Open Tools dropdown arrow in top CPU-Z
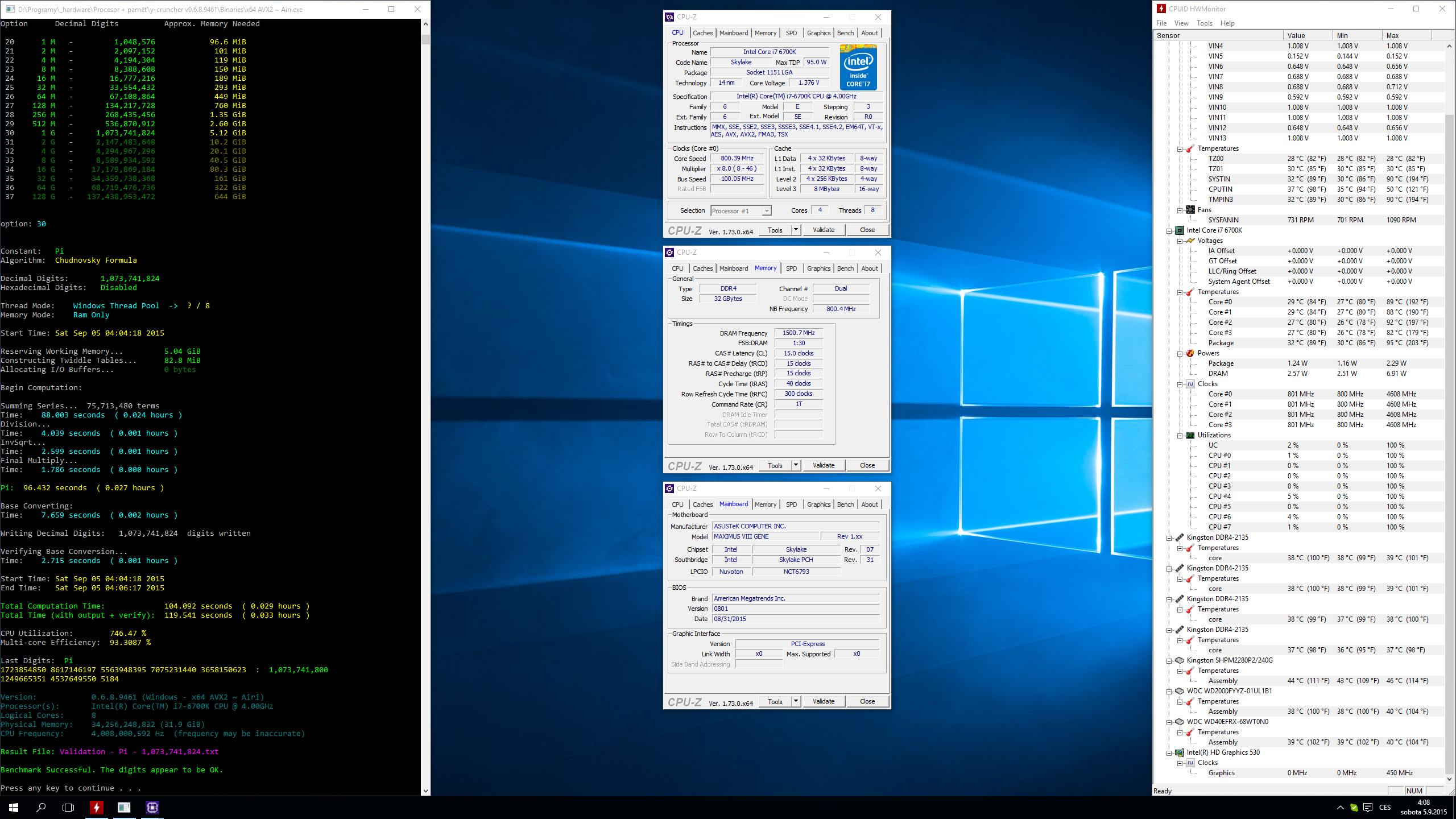Screen dimensions: 1456x819 [796, 230]
